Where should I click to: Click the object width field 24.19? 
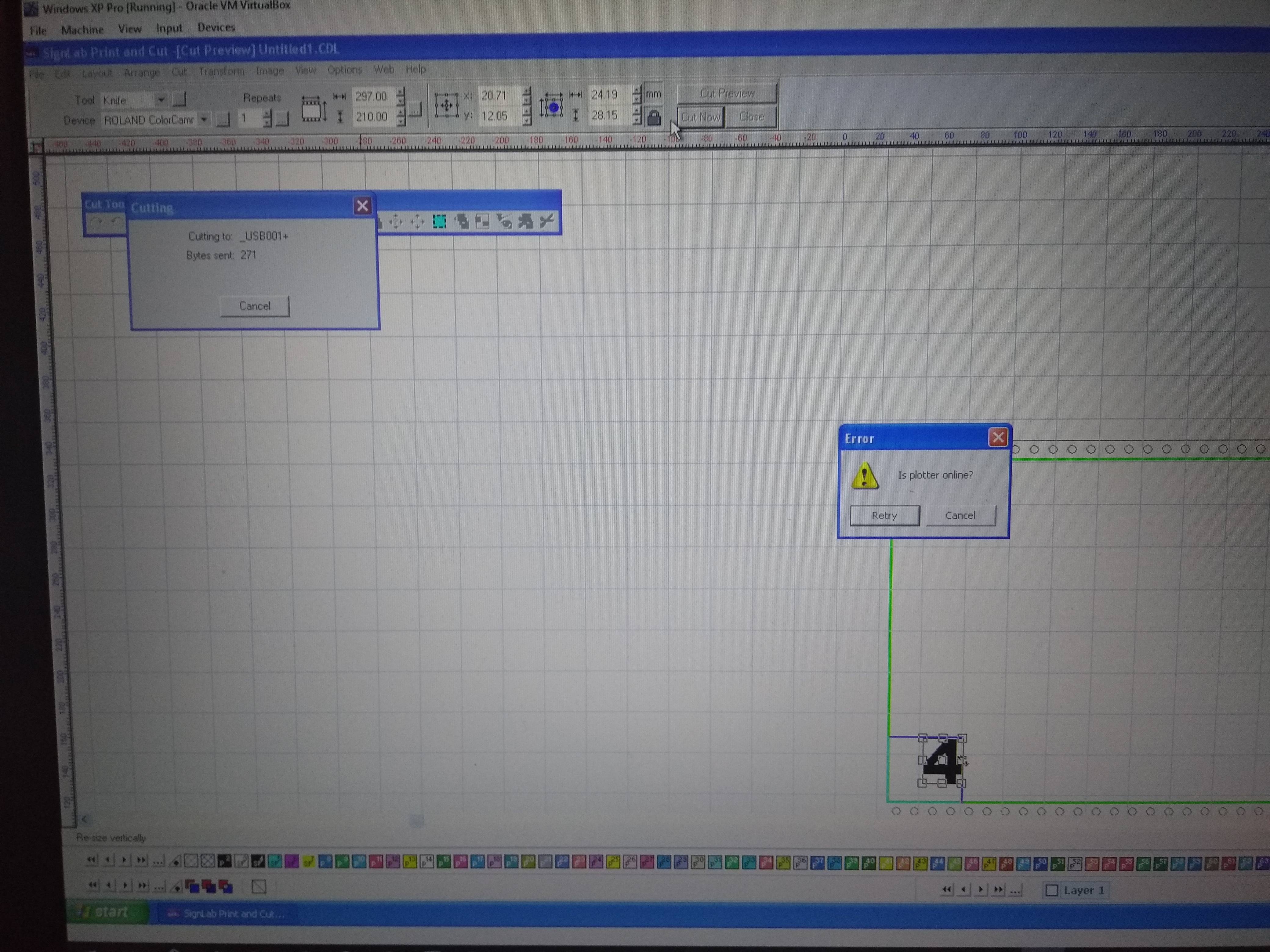pos(610,95)
